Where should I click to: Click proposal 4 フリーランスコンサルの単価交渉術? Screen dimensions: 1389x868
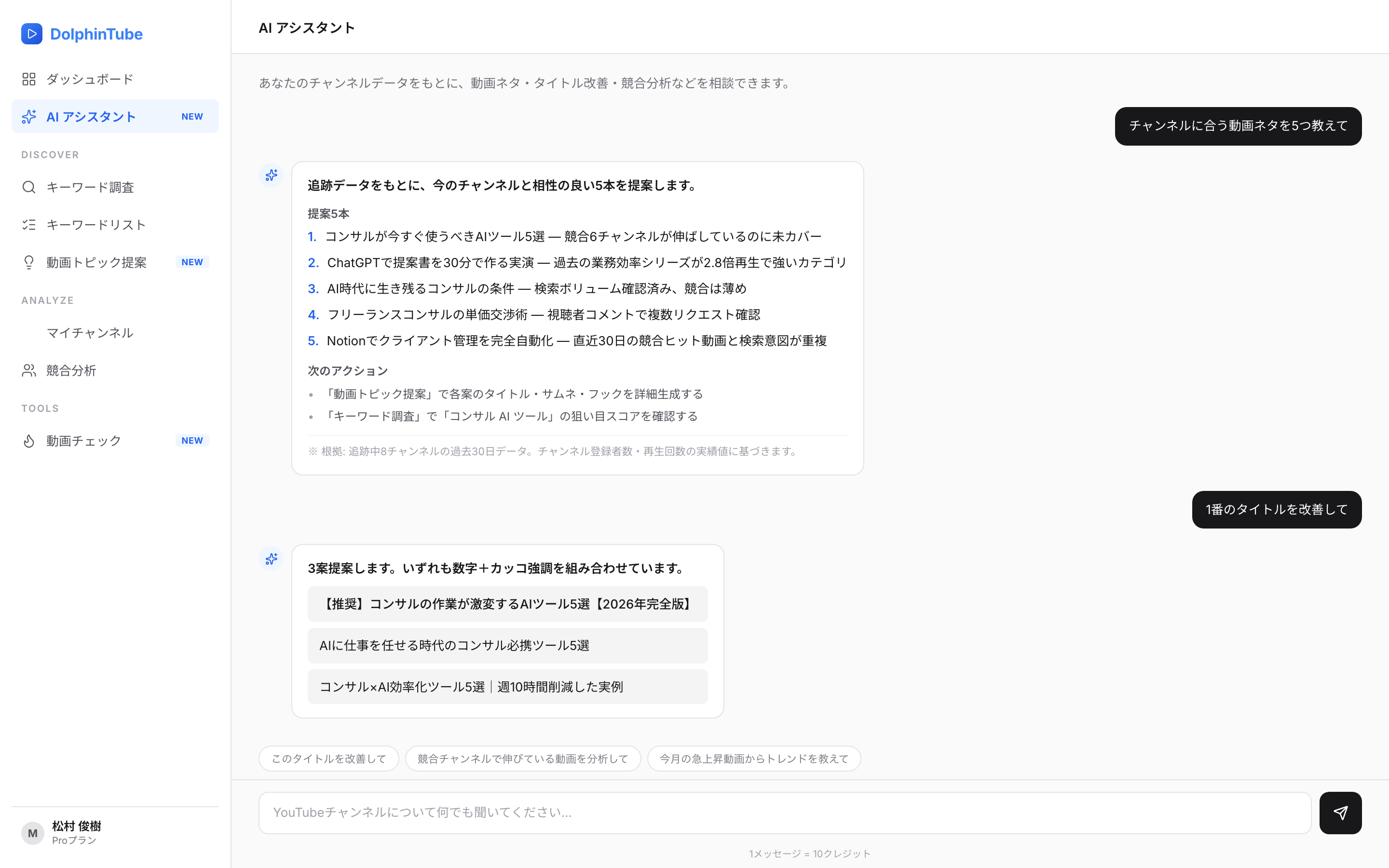pos(534,314)
